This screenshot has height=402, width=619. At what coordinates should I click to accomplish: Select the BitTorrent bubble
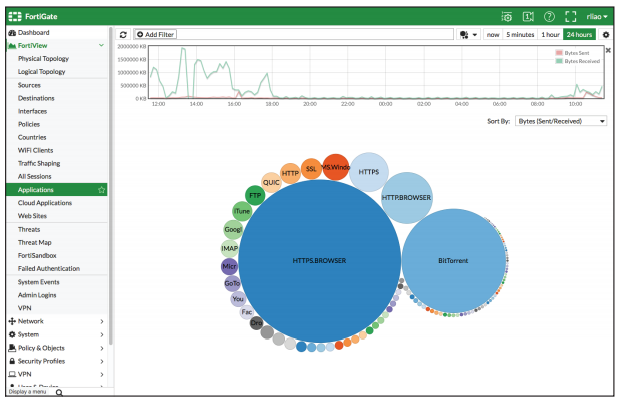454,261
